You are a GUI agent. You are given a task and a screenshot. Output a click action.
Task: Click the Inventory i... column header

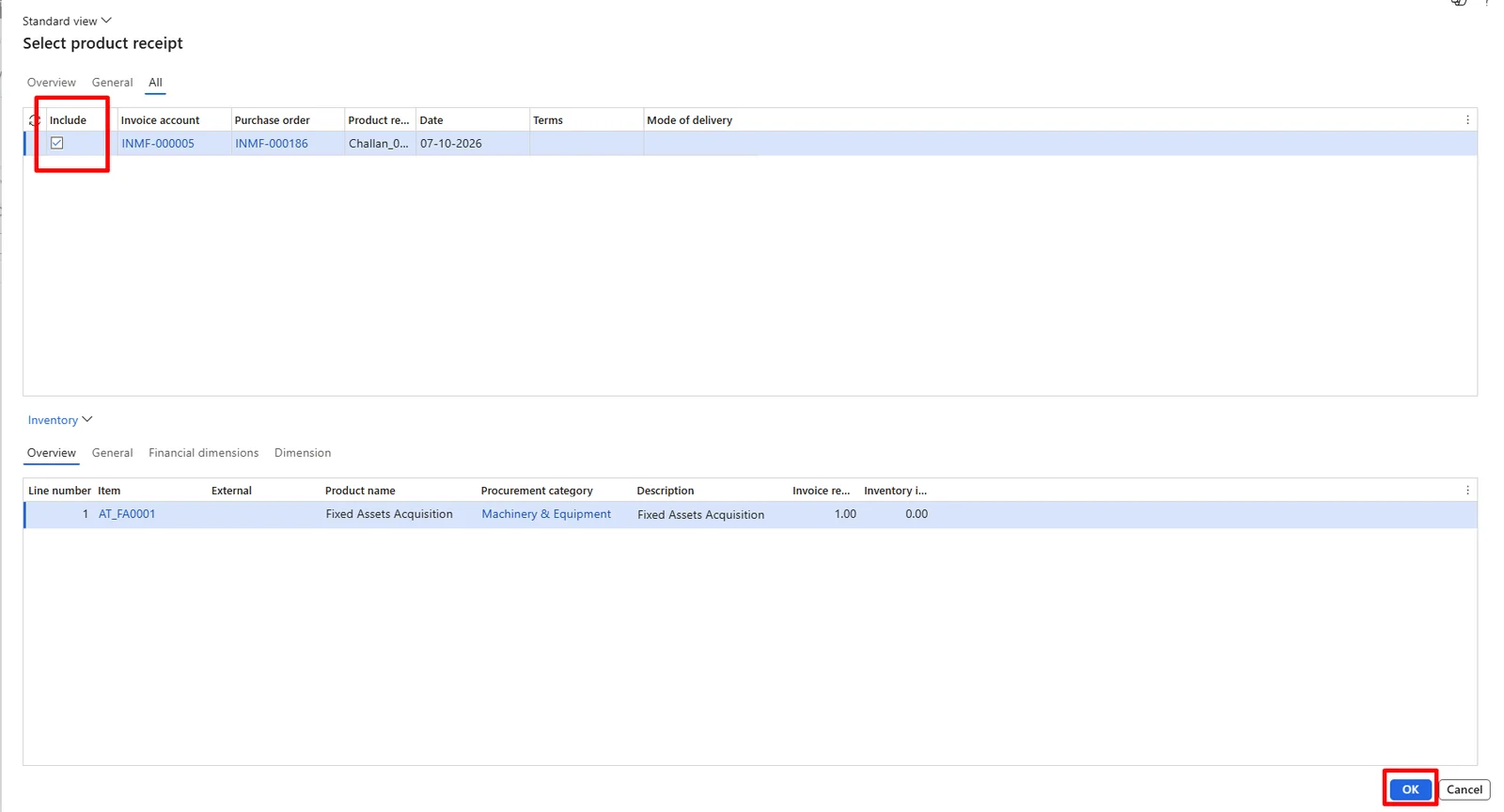895,491
